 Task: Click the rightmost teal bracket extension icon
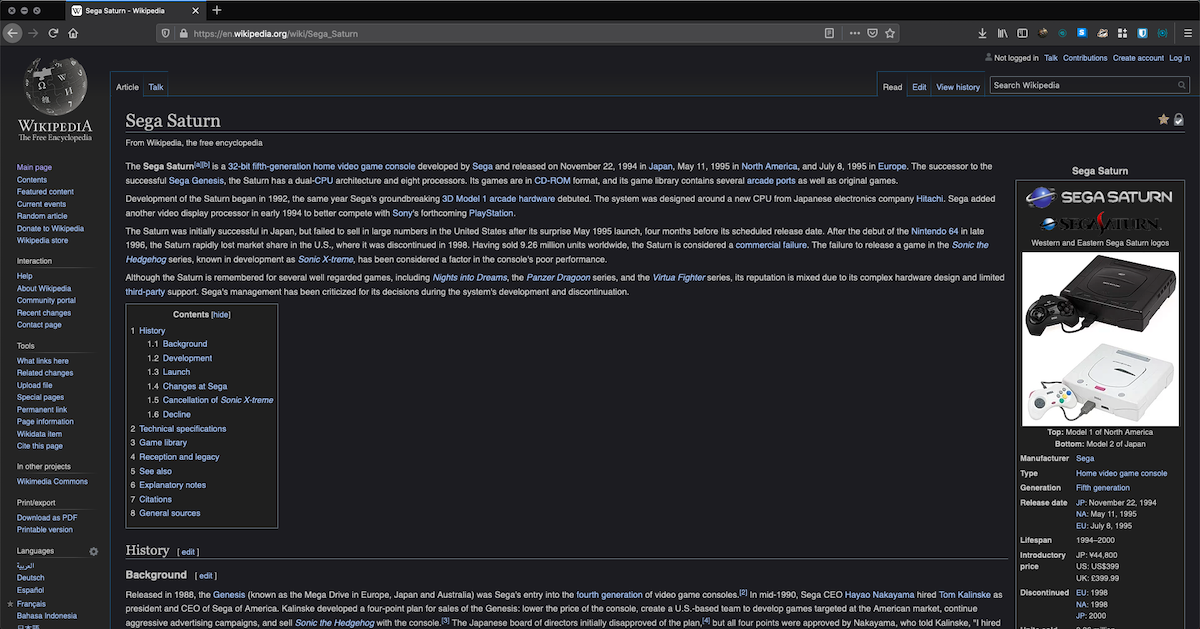coord(1162,33)
